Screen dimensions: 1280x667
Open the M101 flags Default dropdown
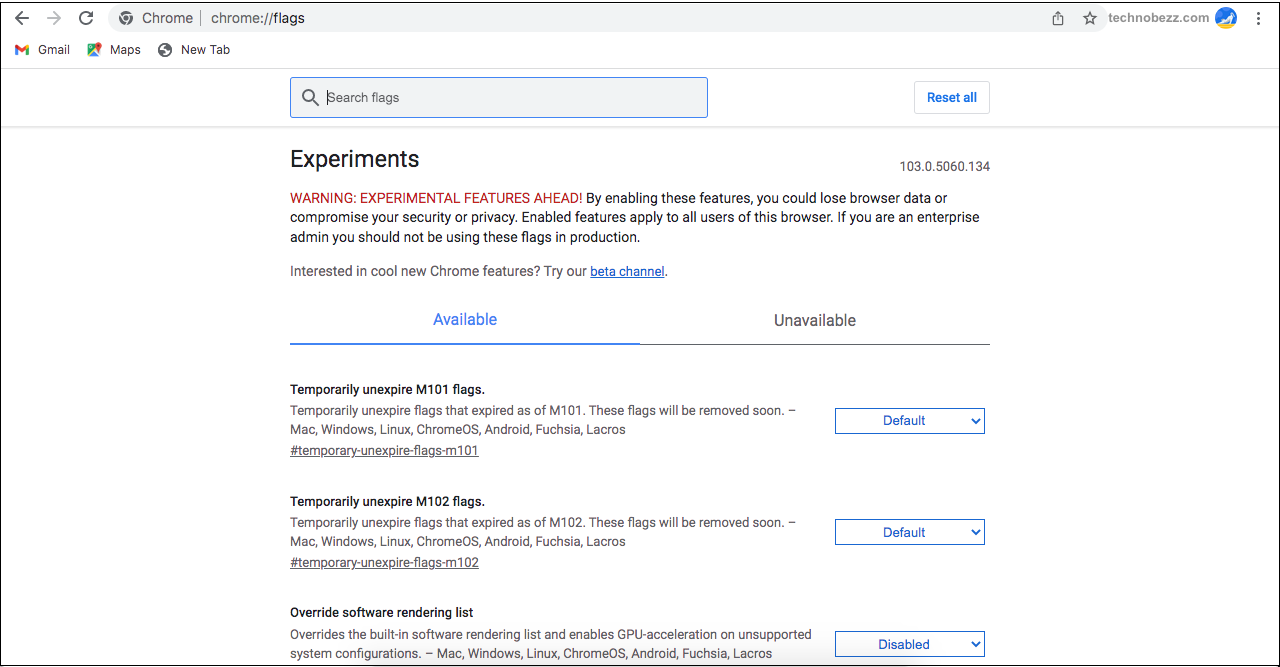coord(910,421)
